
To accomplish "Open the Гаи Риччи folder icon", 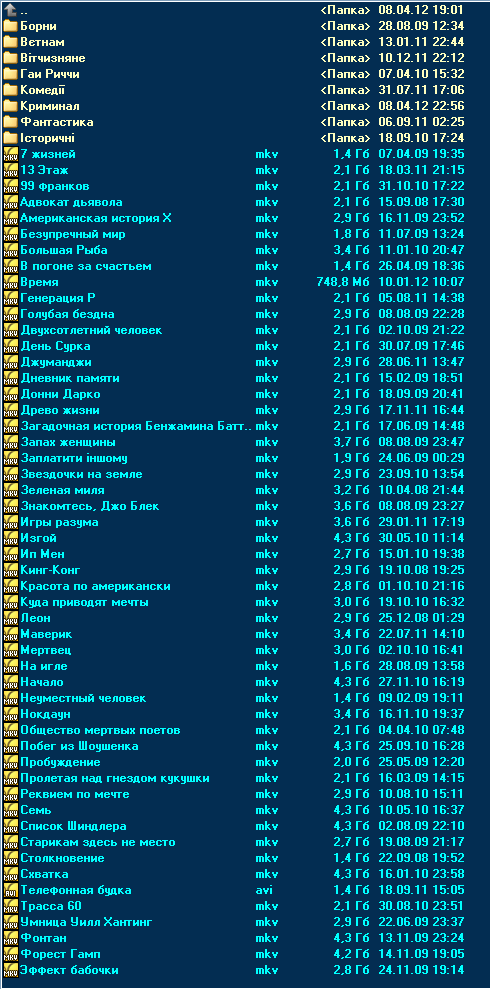I will (10, 74).
